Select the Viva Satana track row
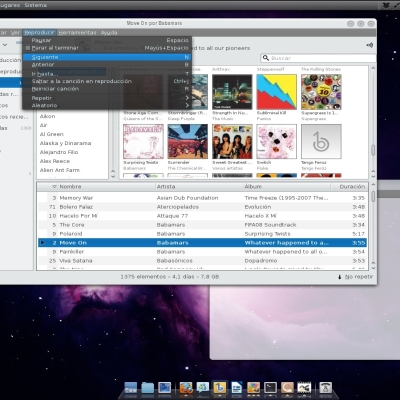This screenshot has height=400, width=400. [x=202, y=261]
